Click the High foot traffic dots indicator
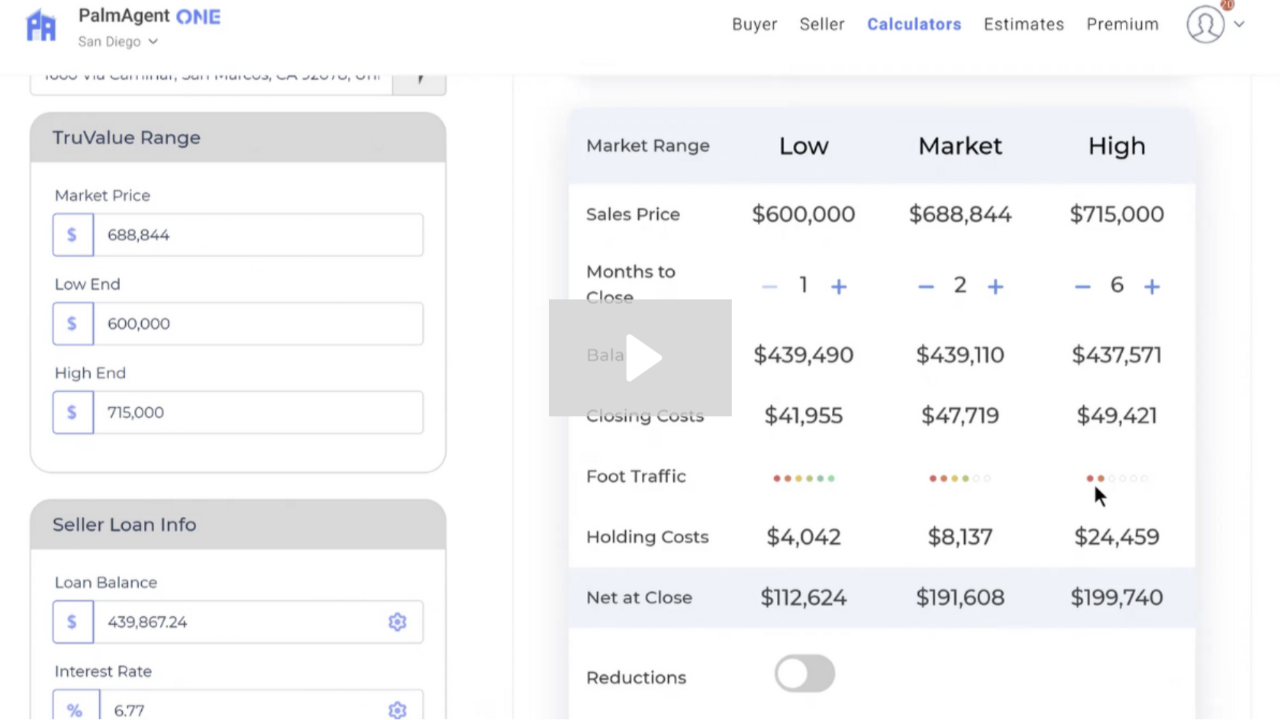1280x720 pixels. [x=1117, y=478]
